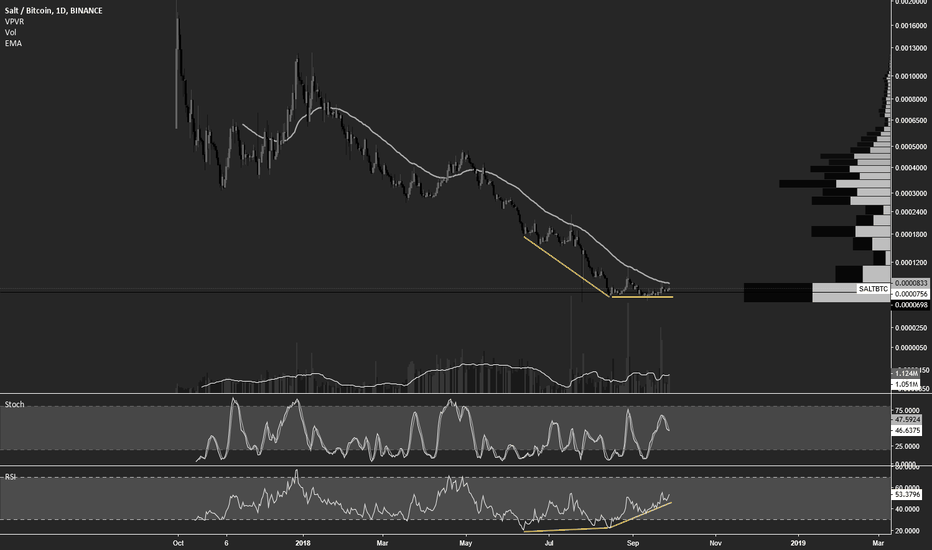
Task: Click the 25.0000 Stoch axis label
Action: [x=908, y=447]
